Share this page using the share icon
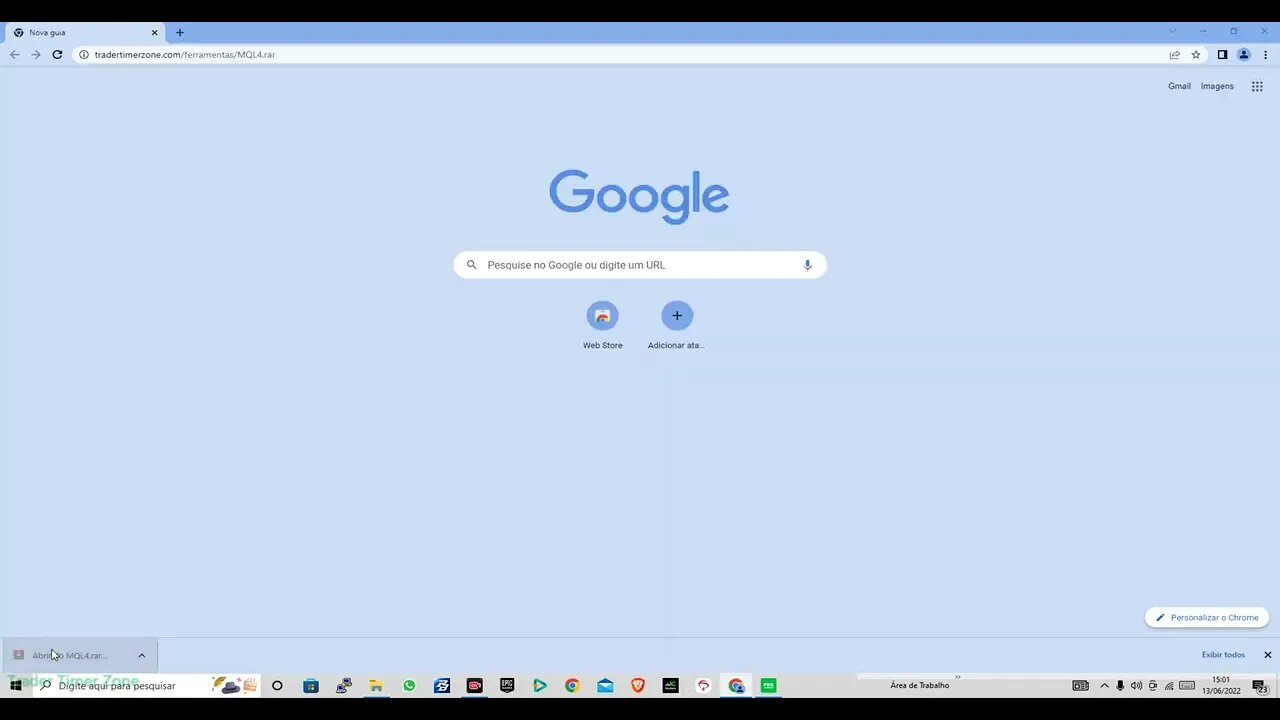This screenshot has width=1280, height=720. coord(1175,55)
